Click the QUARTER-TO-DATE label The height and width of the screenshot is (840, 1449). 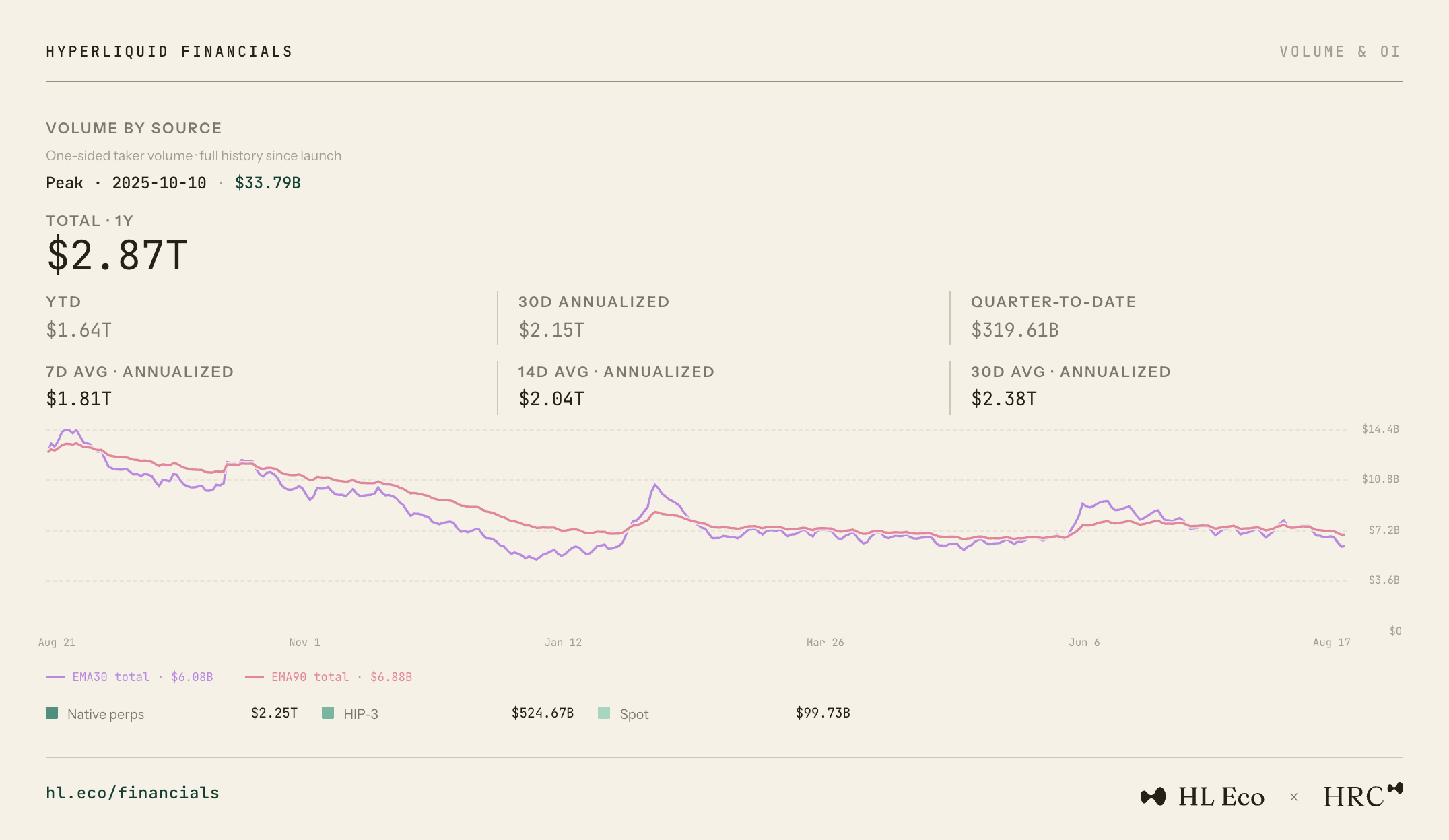pyautogui.click(x=1054, y=302)
